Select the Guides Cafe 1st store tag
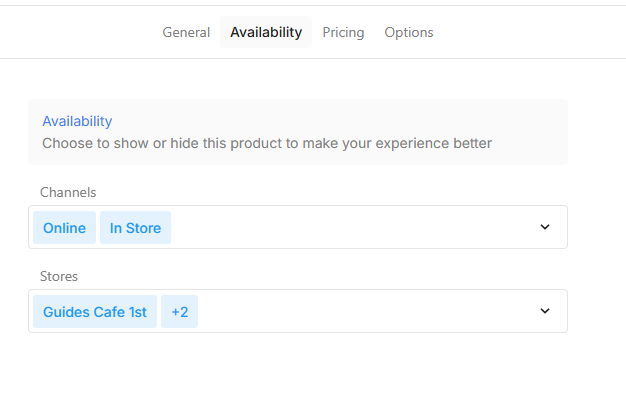 [x=95, y=312]
